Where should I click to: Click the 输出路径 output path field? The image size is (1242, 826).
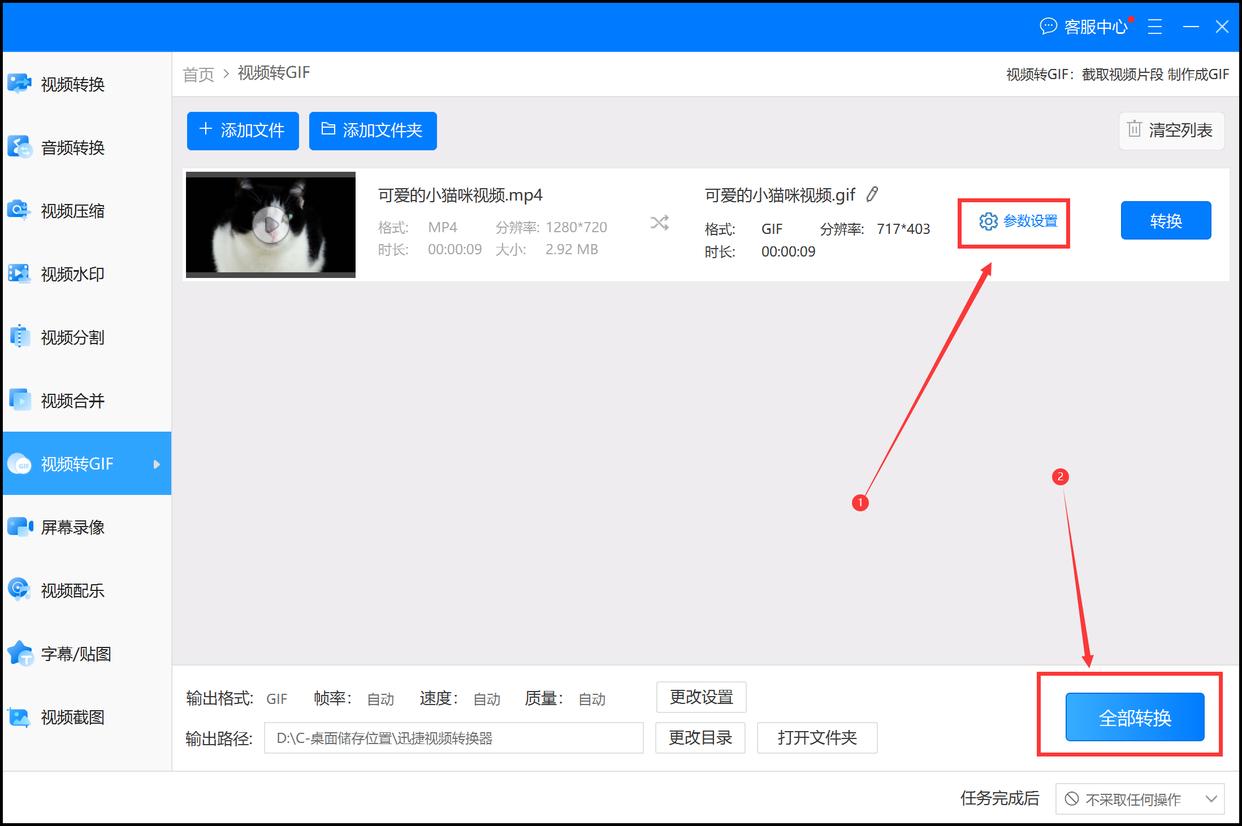point(453,737)
